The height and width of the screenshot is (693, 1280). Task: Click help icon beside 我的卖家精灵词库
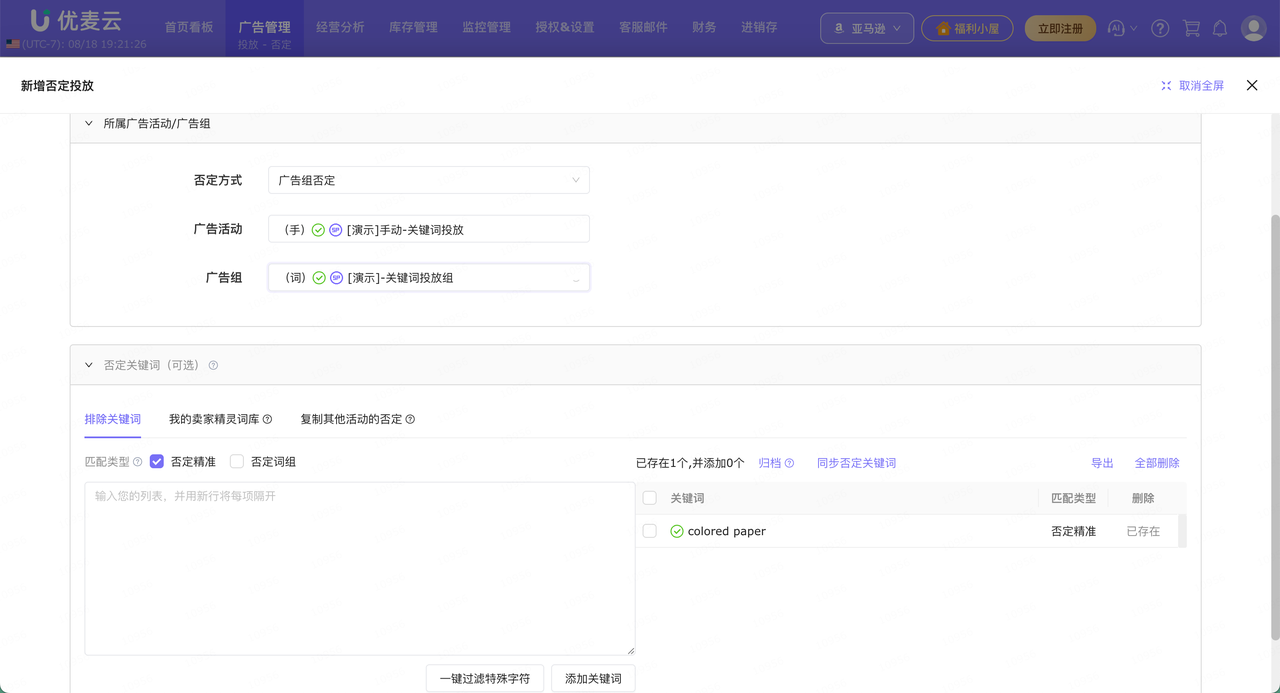(x=267, y=420)
